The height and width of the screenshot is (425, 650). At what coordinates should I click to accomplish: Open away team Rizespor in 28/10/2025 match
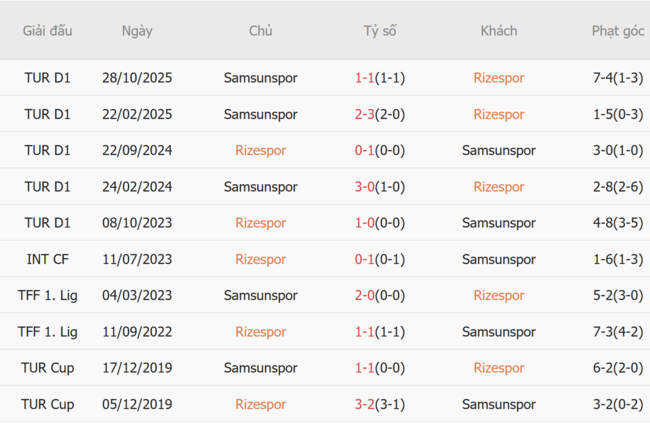pos(498,78)
